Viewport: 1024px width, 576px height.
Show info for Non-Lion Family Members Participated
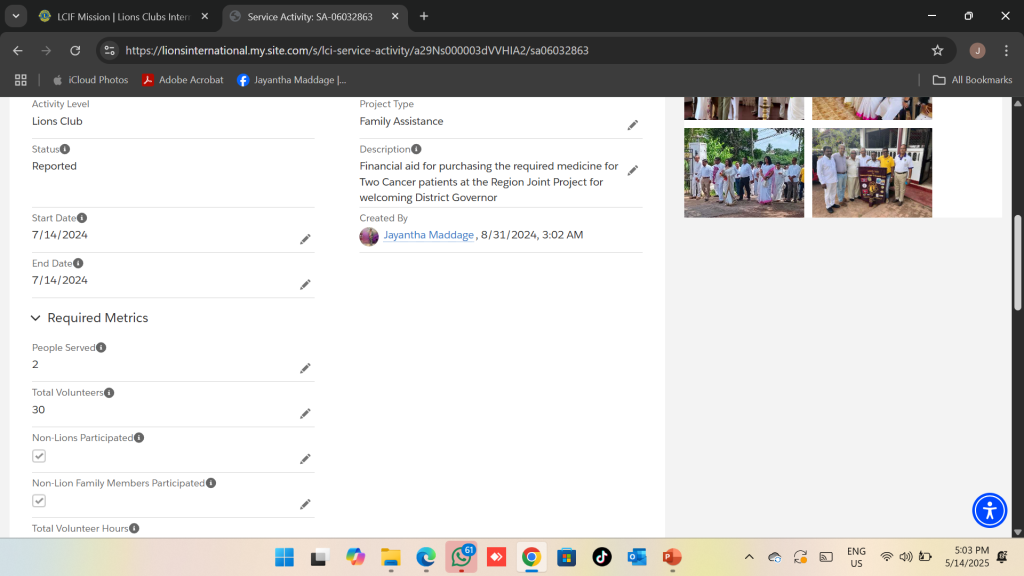(x=211, y=483)
